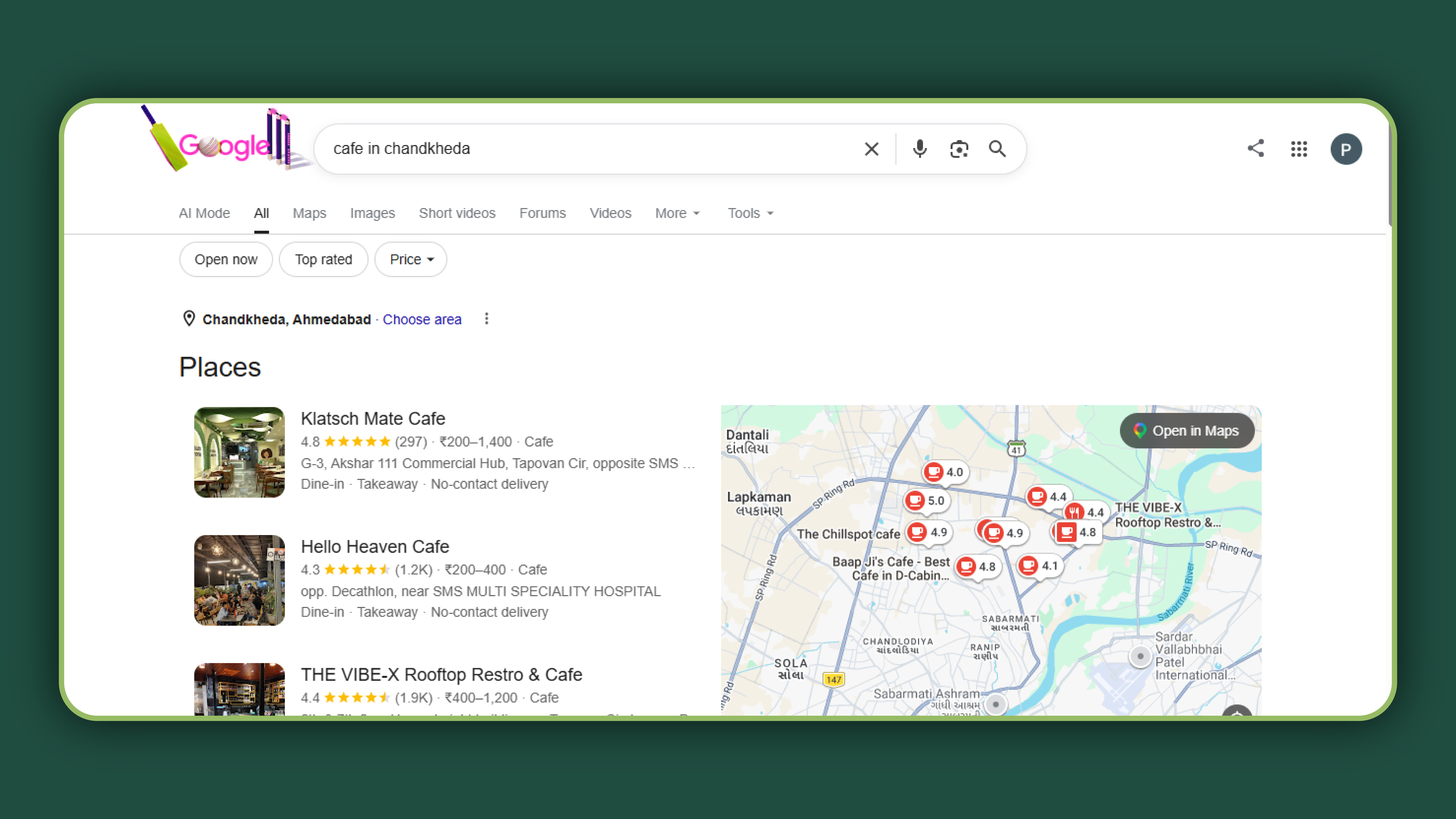Open Search by image camera icon
Screen dimensions: 1456x819
point(959,149)
